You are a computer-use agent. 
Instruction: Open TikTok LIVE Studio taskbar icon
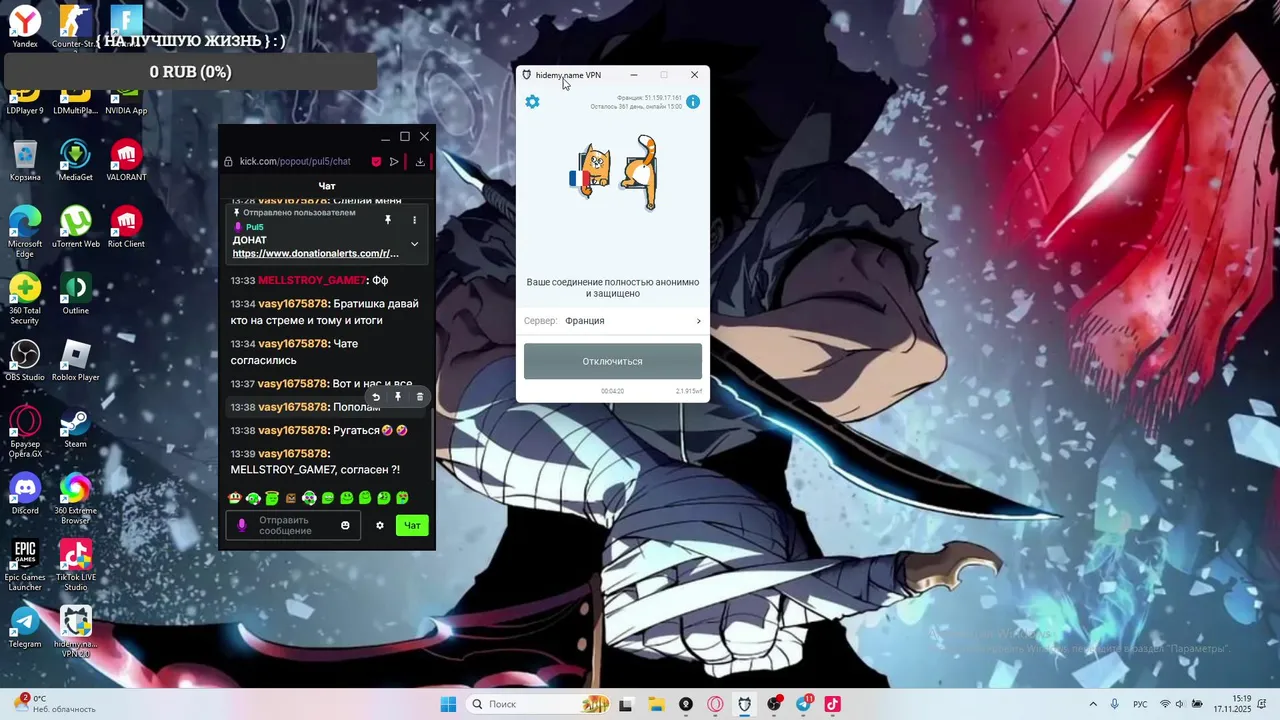(x=833, y=704)
